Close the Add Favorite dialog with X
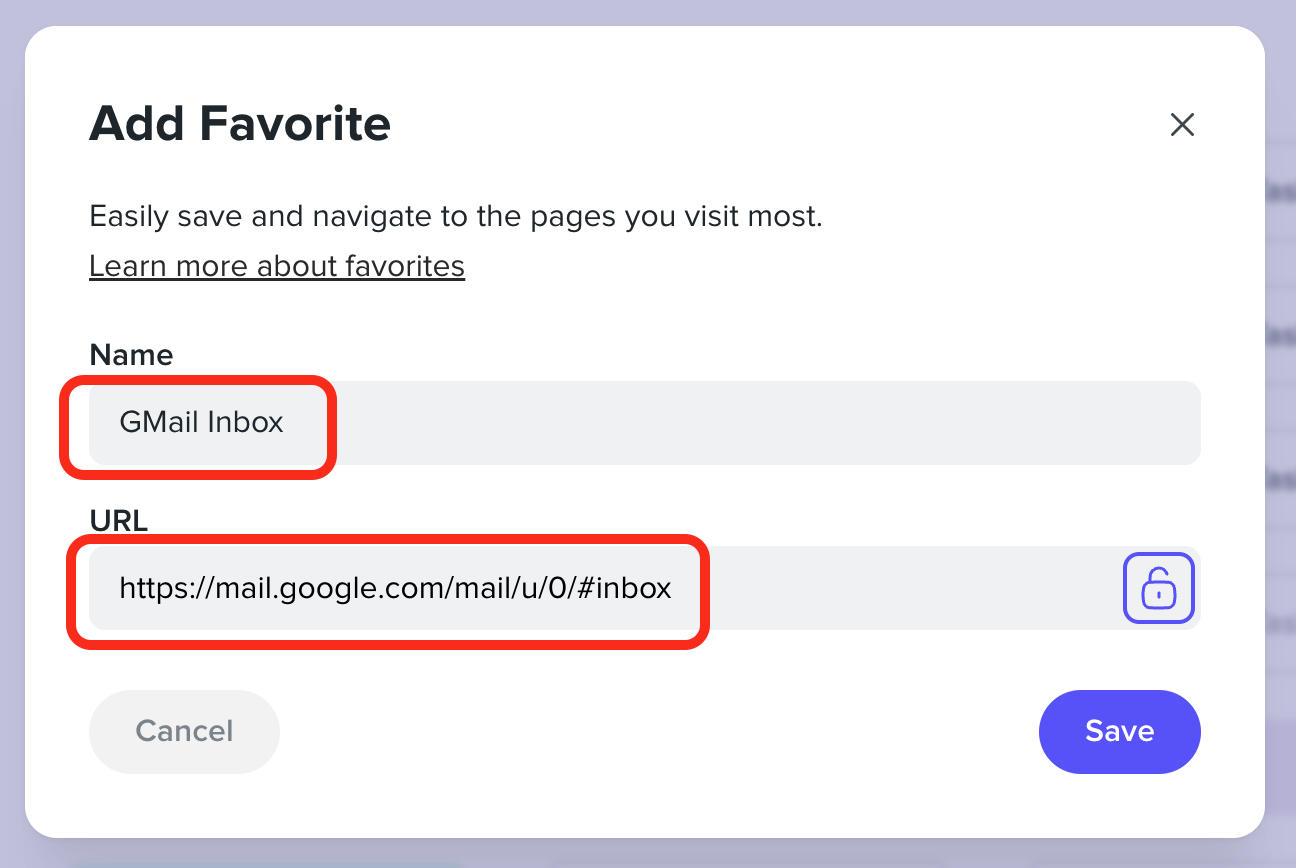This screenshot has width=1296, height=868. [1182, 125]
